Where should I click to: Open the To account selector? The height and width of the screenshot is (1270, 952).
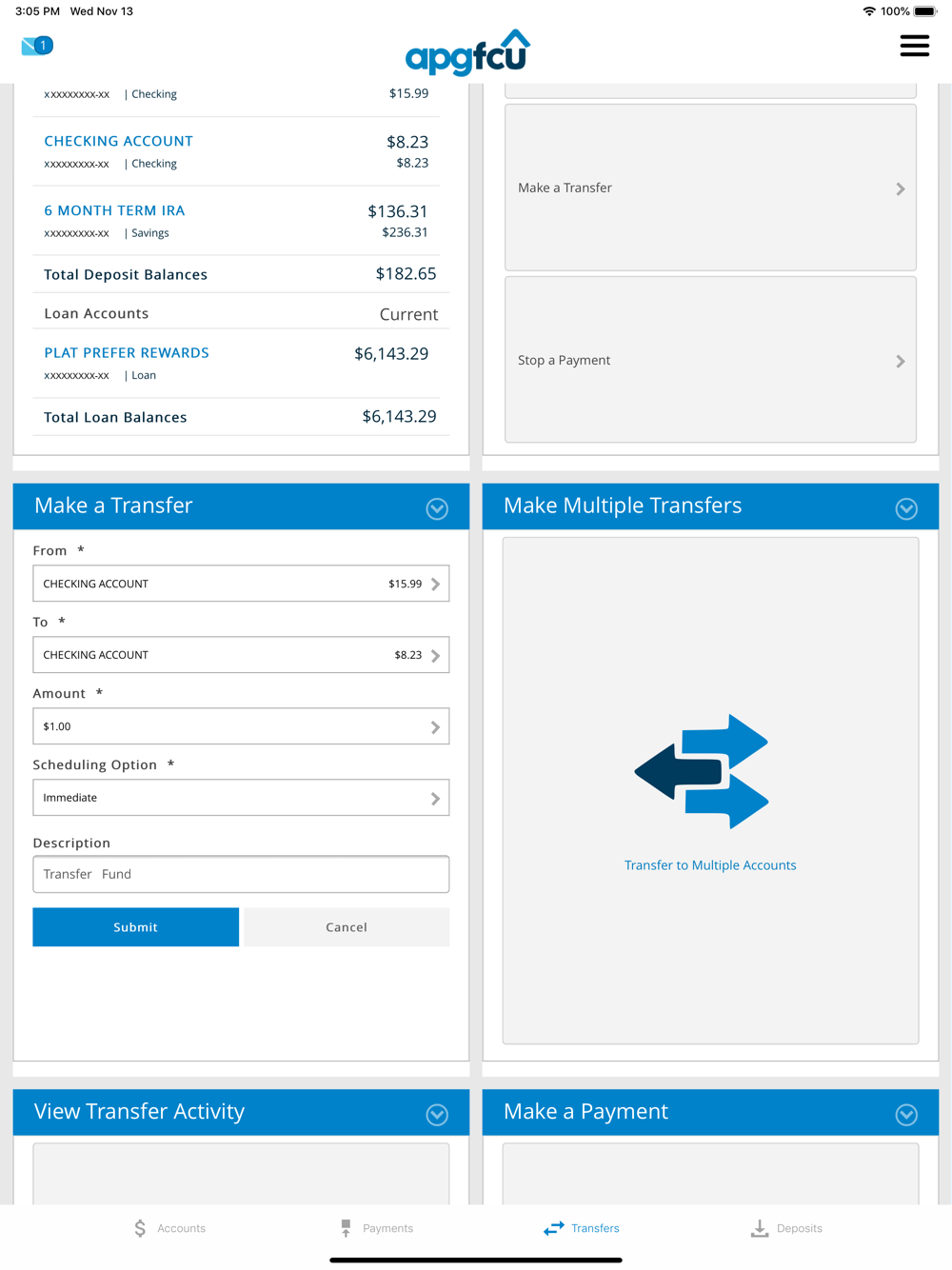[x=241, y=655]
